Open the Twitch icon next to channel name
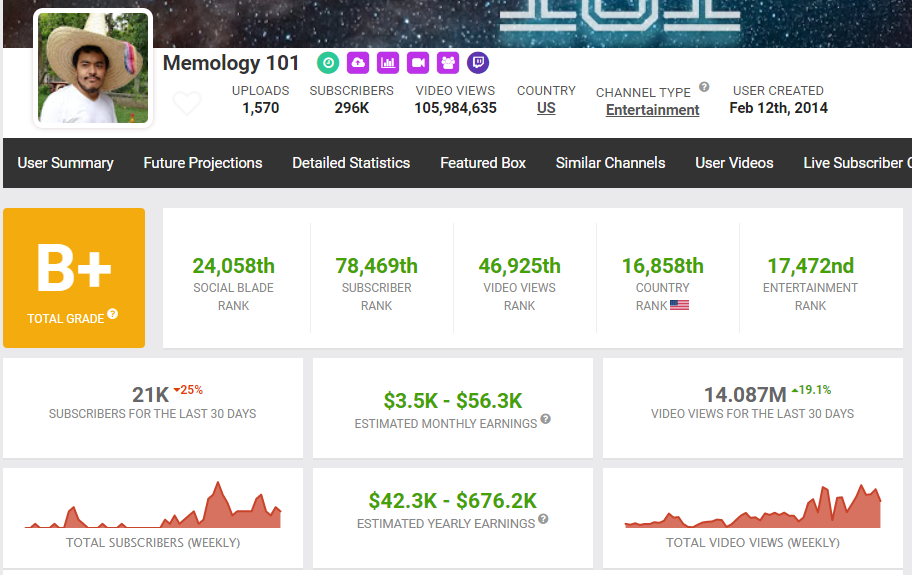Image resolution: width=912 pixels, height=575 pixels. point(478,63)
